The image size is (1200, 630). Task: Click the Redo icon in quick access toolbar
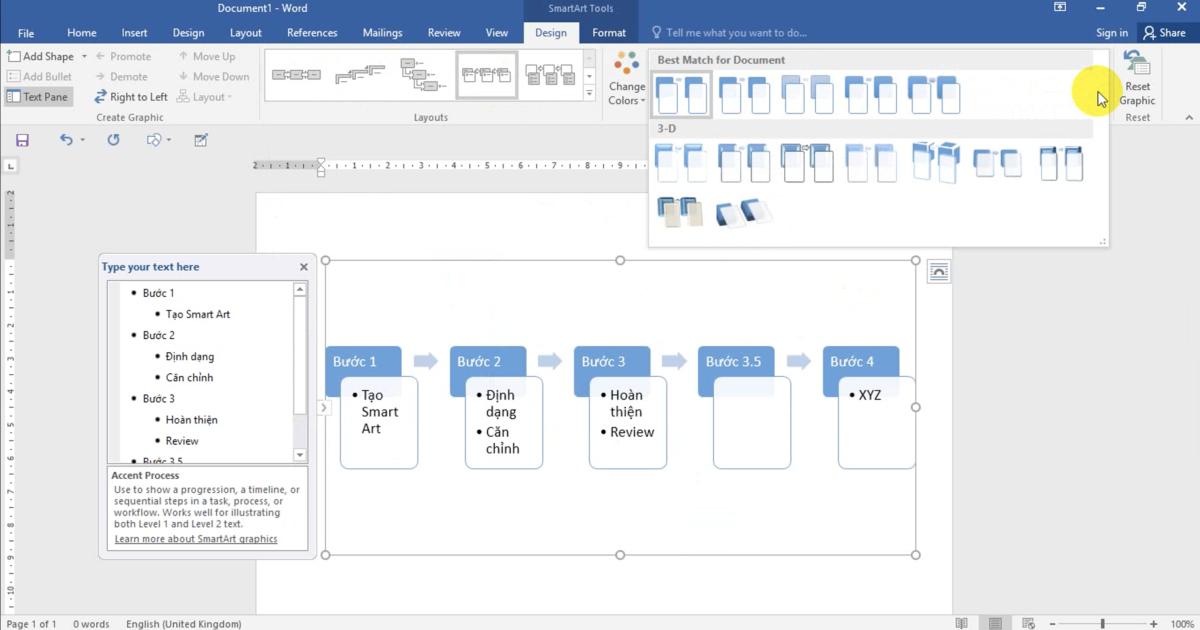(113, 140)
